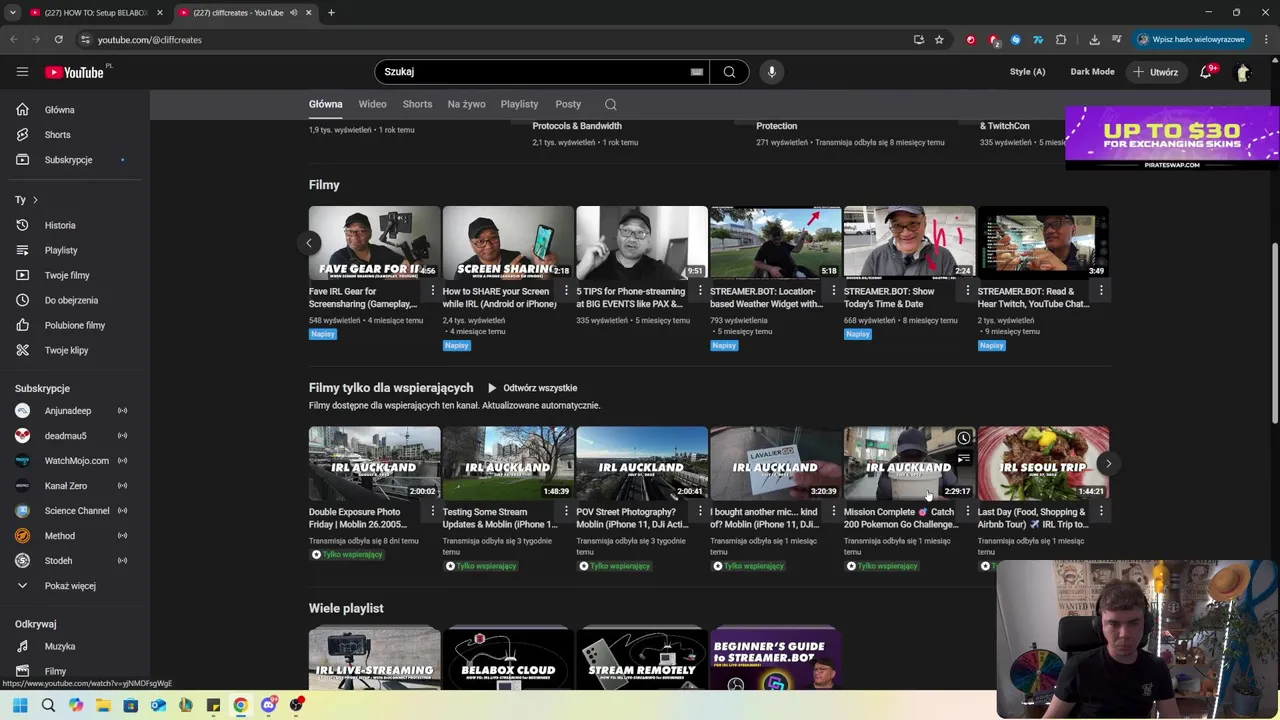This screenshot has height=720, width=1280.
Task: Open Microsoft Store from taskbar
Action: click(131, 705)
